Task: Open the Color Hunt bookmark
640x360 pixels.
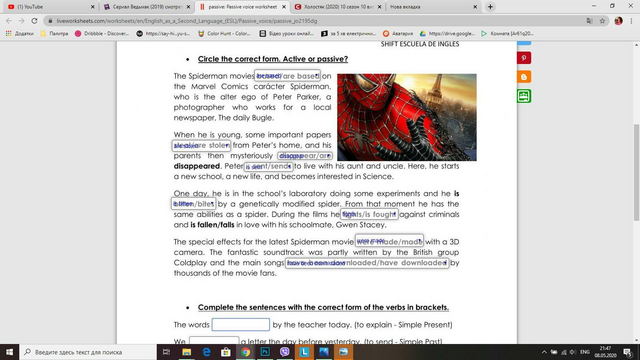Action: [224, 33]
